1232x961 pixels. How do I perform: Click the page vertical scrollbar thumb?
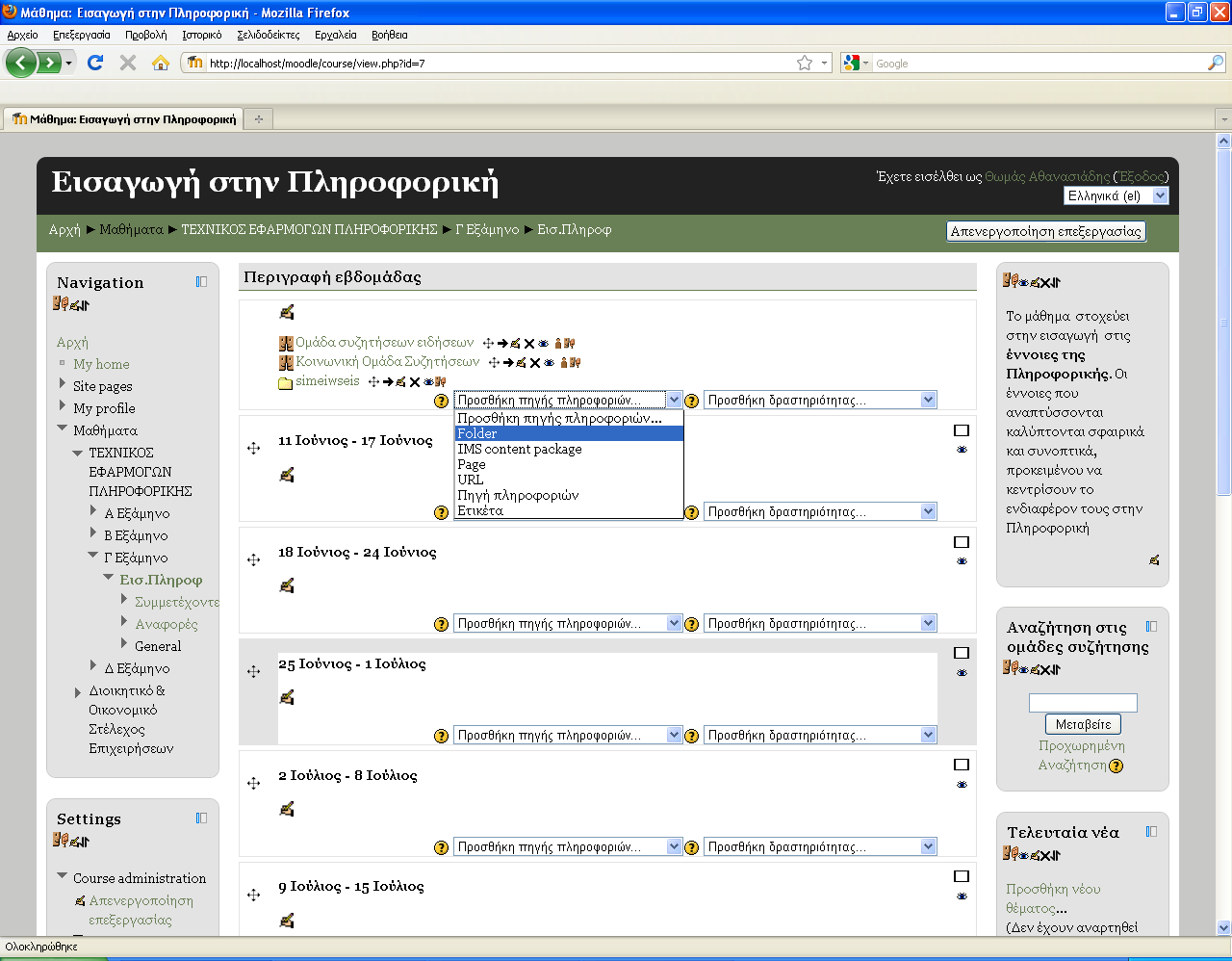[1223, 324]
